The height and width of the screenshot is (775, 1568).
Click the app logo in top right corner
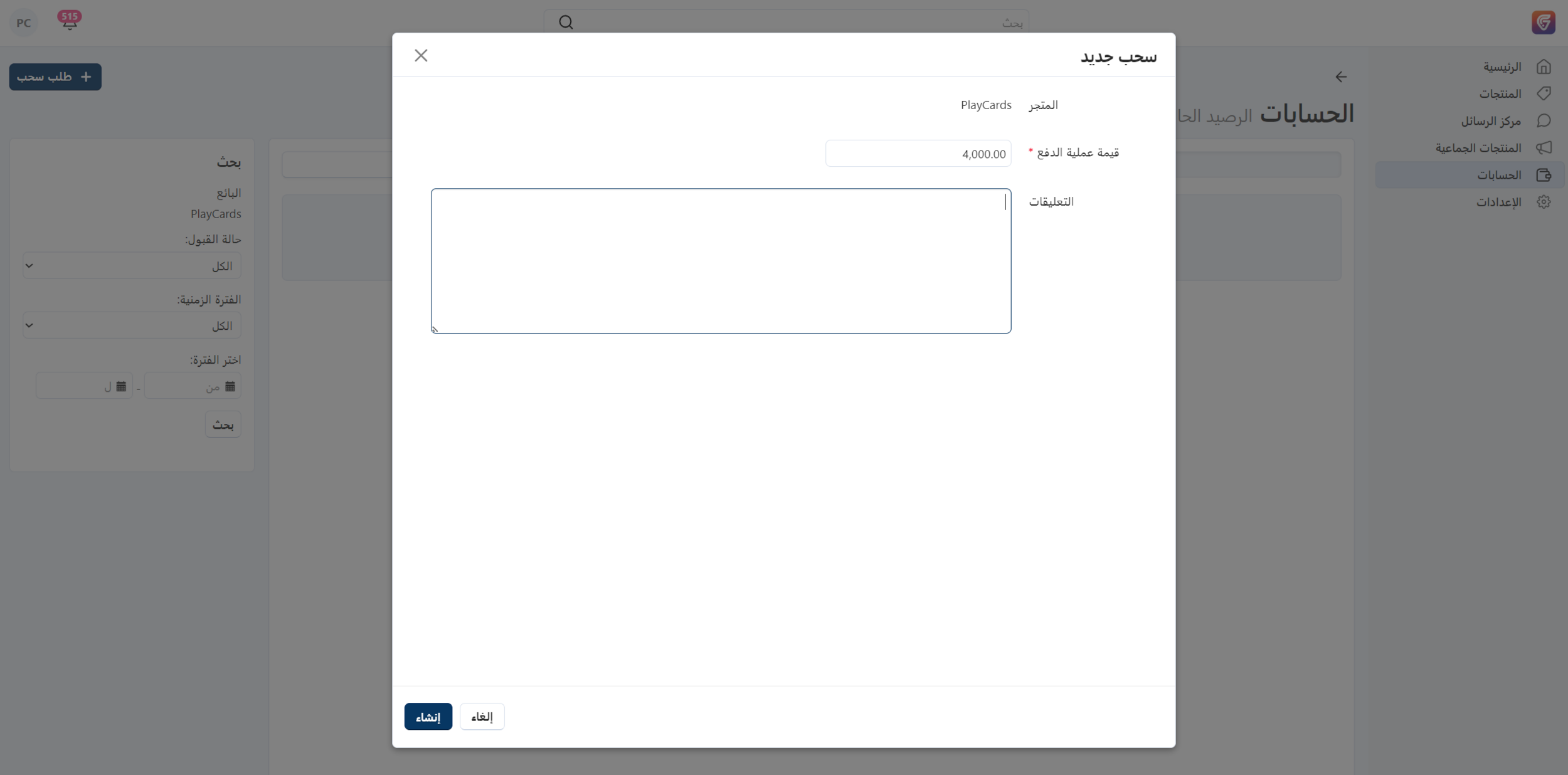point(1543,23)
